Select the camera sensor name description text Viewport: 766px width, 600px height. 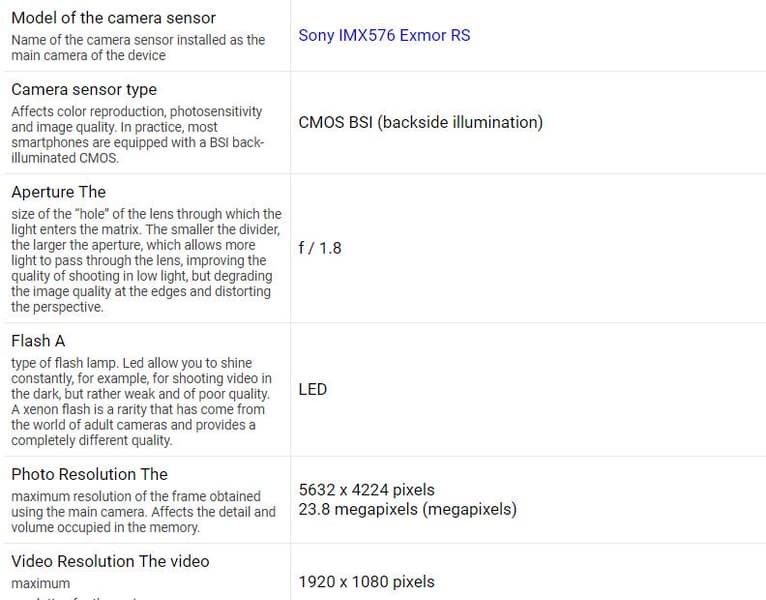click(138, 47)
